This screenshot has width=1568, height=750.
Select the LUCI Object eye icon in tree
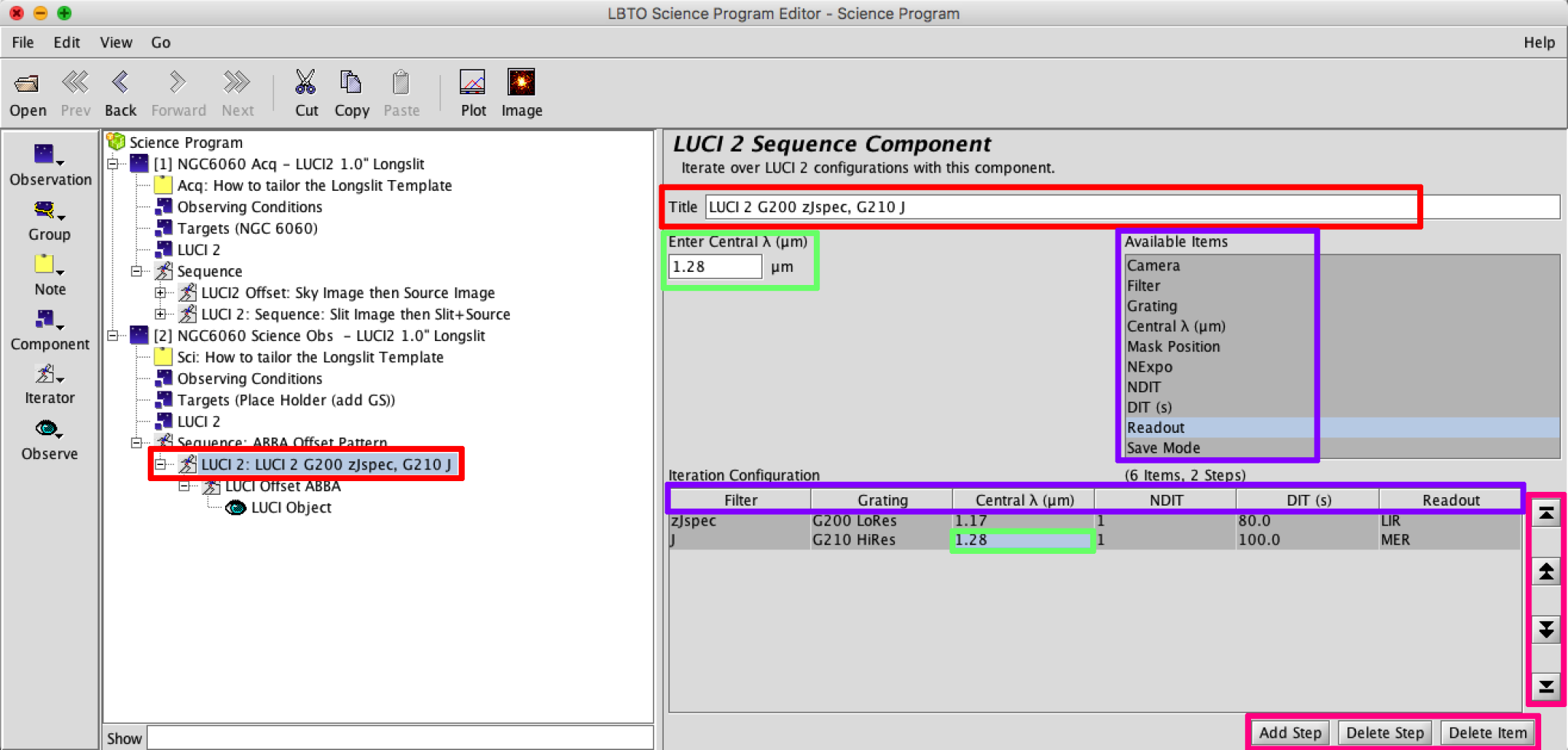coord(236,507)
